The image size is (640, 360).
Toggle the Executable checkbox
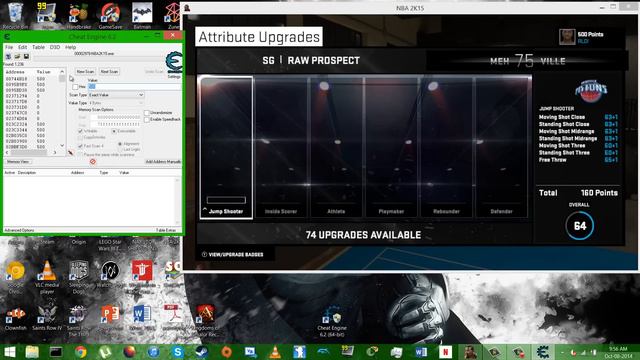tap(114, 131)
